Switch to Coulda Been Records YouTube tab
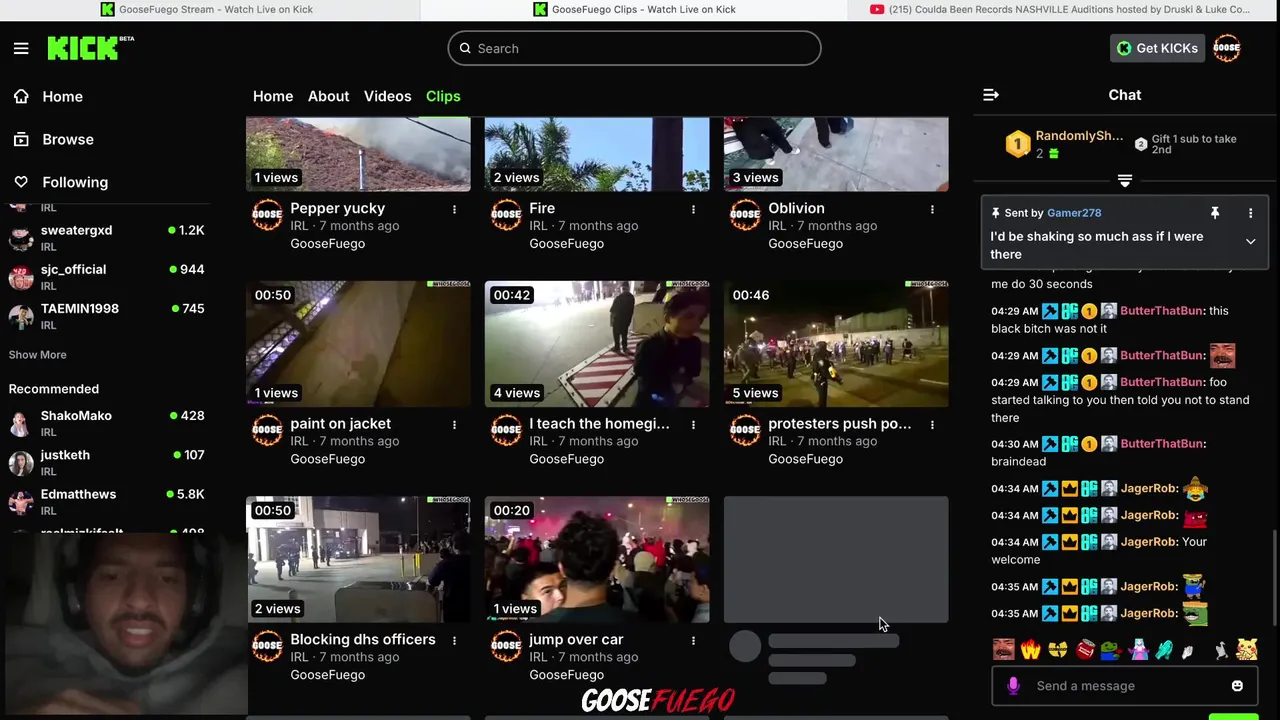The width and height of the screenshot is (1280, 720). pos(1060,9)
